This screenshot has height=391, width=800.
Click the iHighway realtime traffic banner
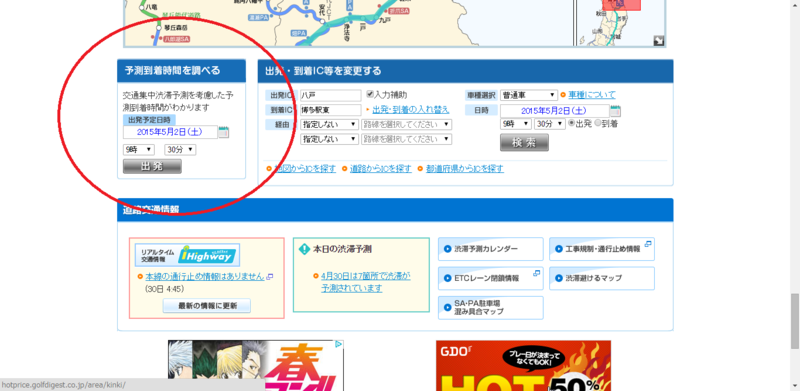pos(187,255)
